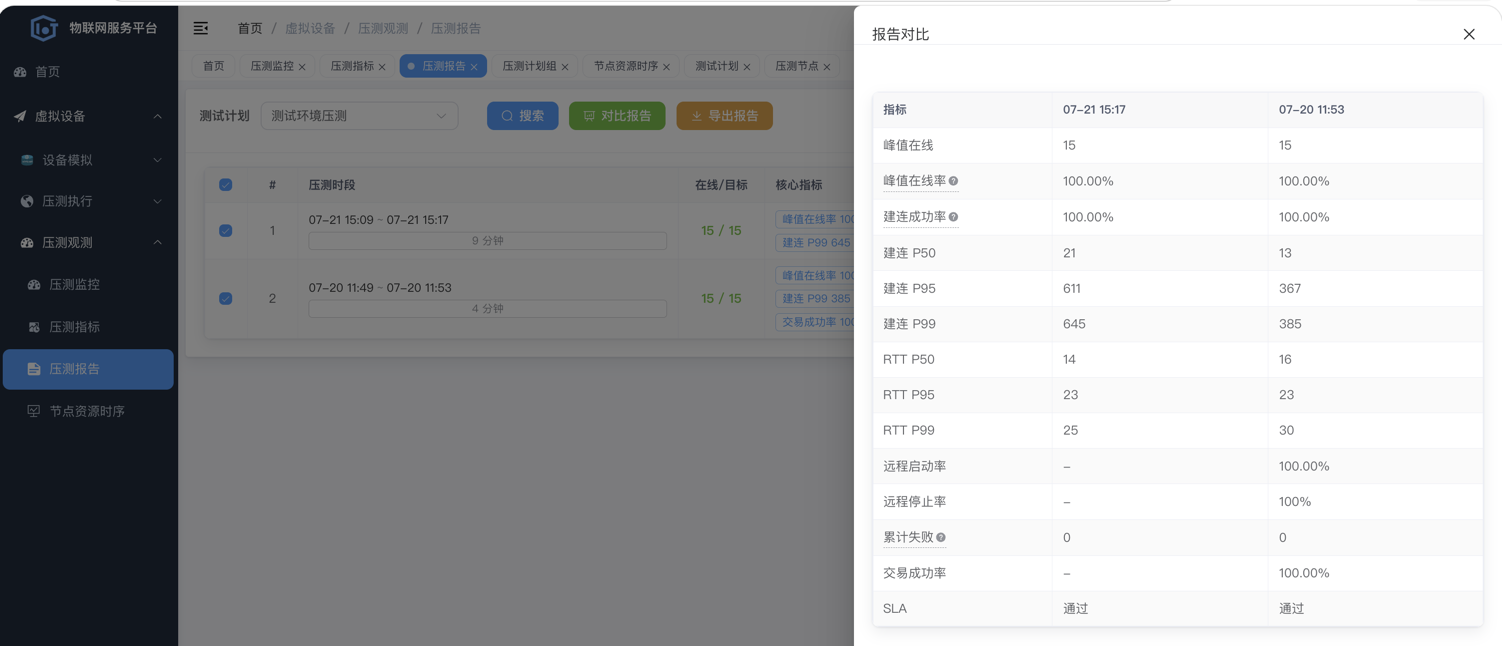Click the platform logo icon
The height and width of the screenshot is (646, 1502).
43,28
